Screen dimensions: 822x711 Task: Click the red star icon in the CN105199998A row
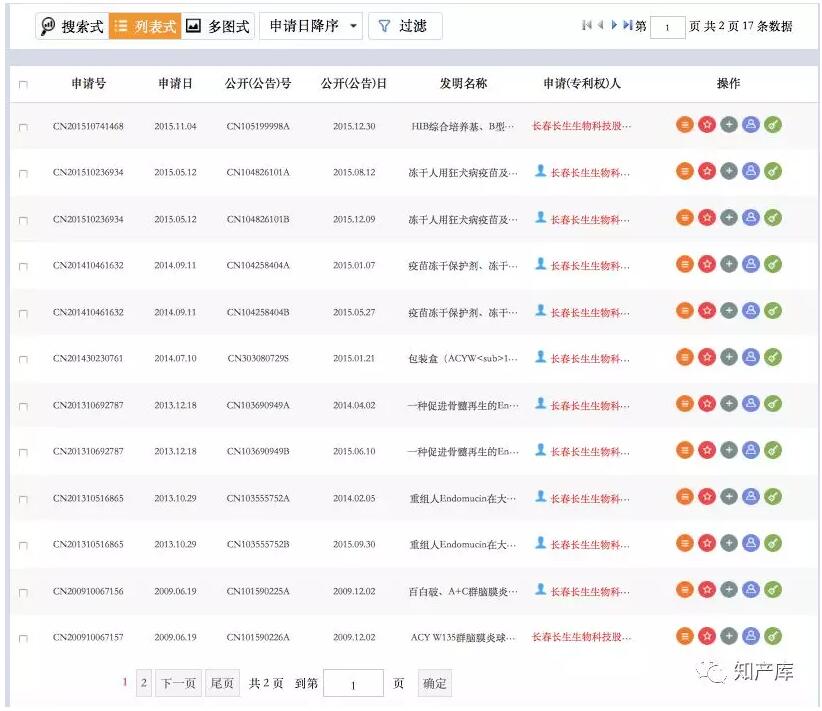(x=707, y=125)
